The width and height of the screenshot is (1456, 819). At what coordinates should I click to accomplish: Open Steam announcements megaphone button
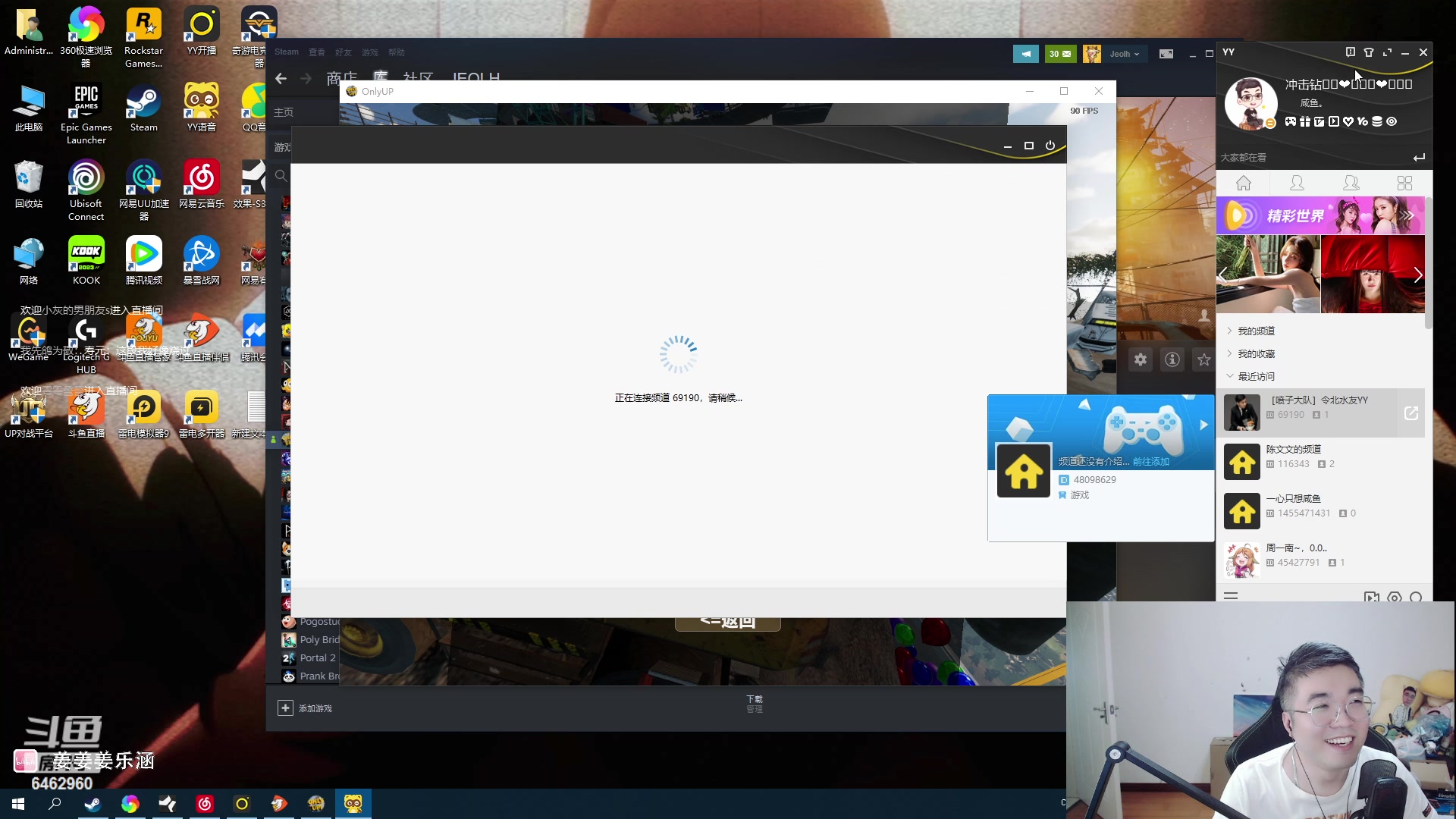click(1025, 54)
